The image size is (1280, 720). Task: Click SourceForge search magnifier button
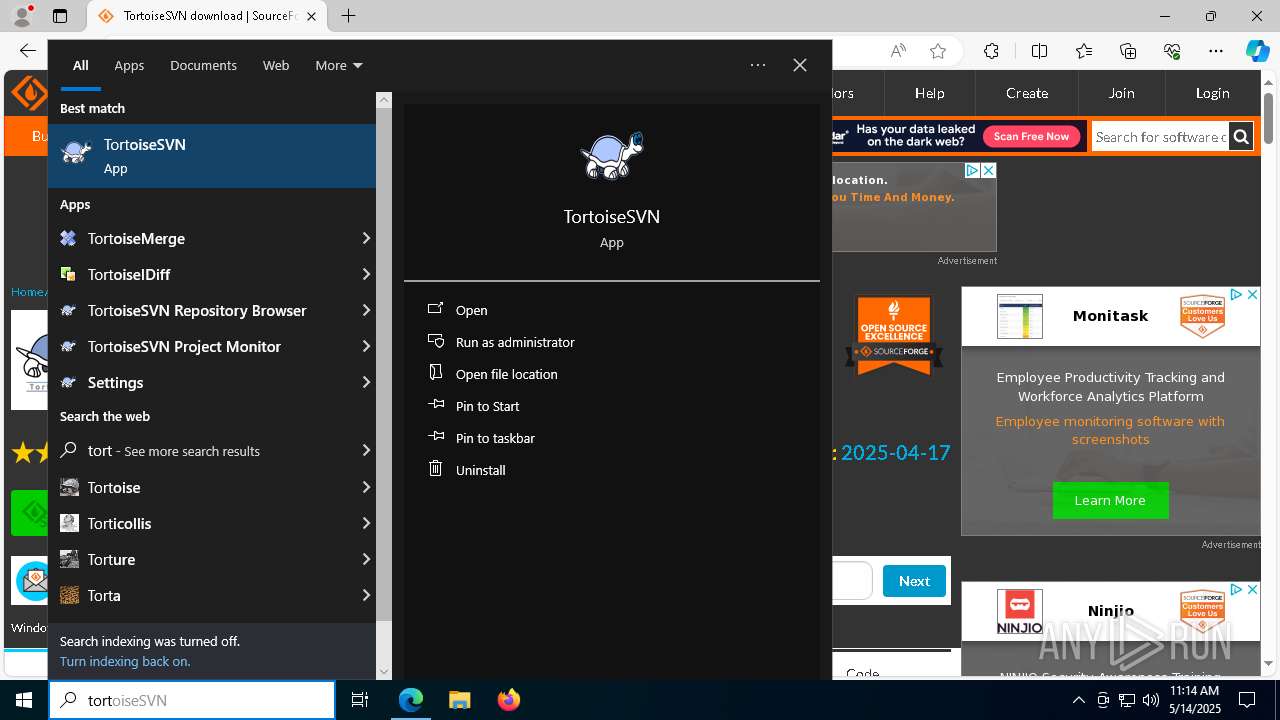[x=1241, y=137]
